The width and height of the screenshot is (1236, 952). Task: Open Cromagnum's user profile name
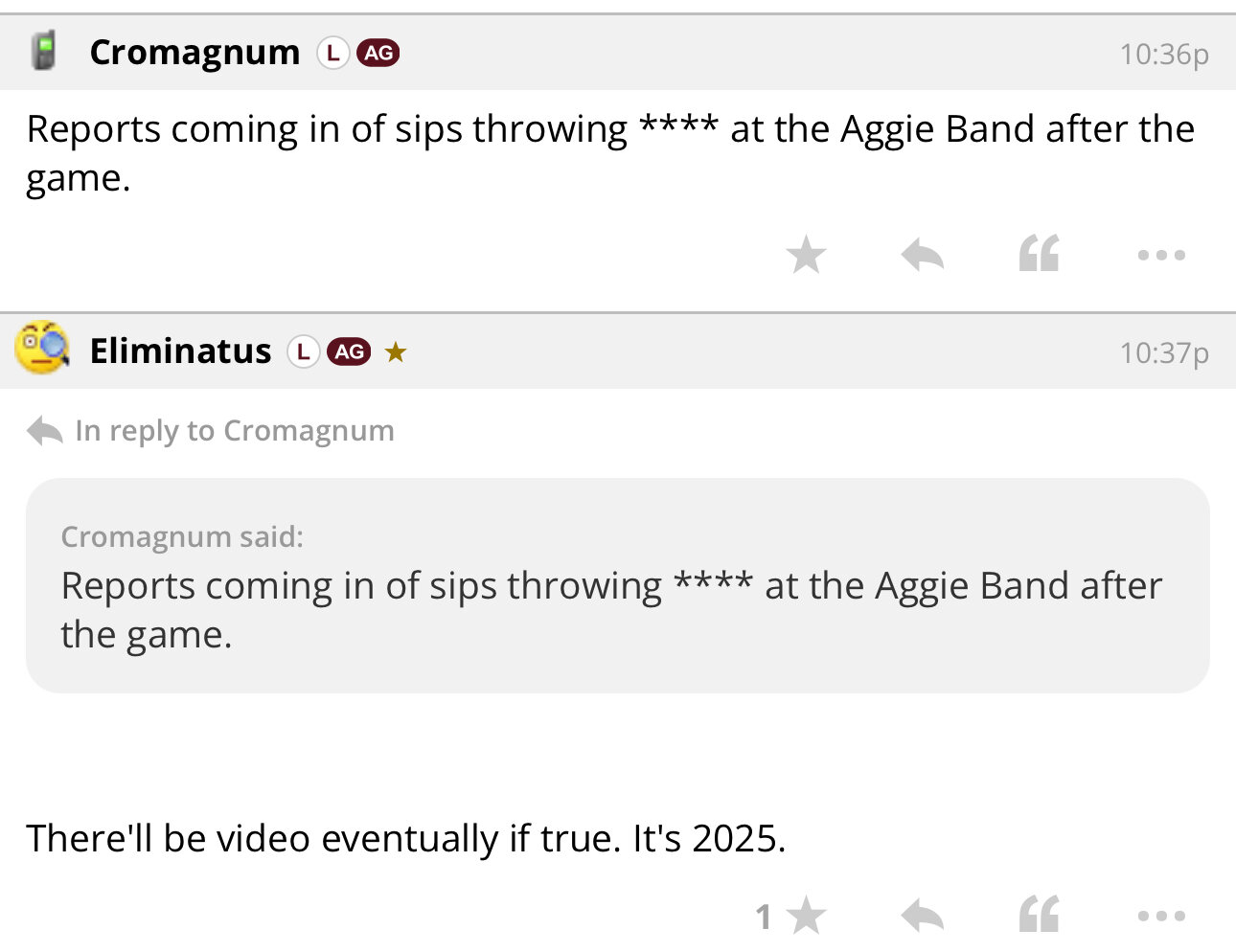[195, 53]
